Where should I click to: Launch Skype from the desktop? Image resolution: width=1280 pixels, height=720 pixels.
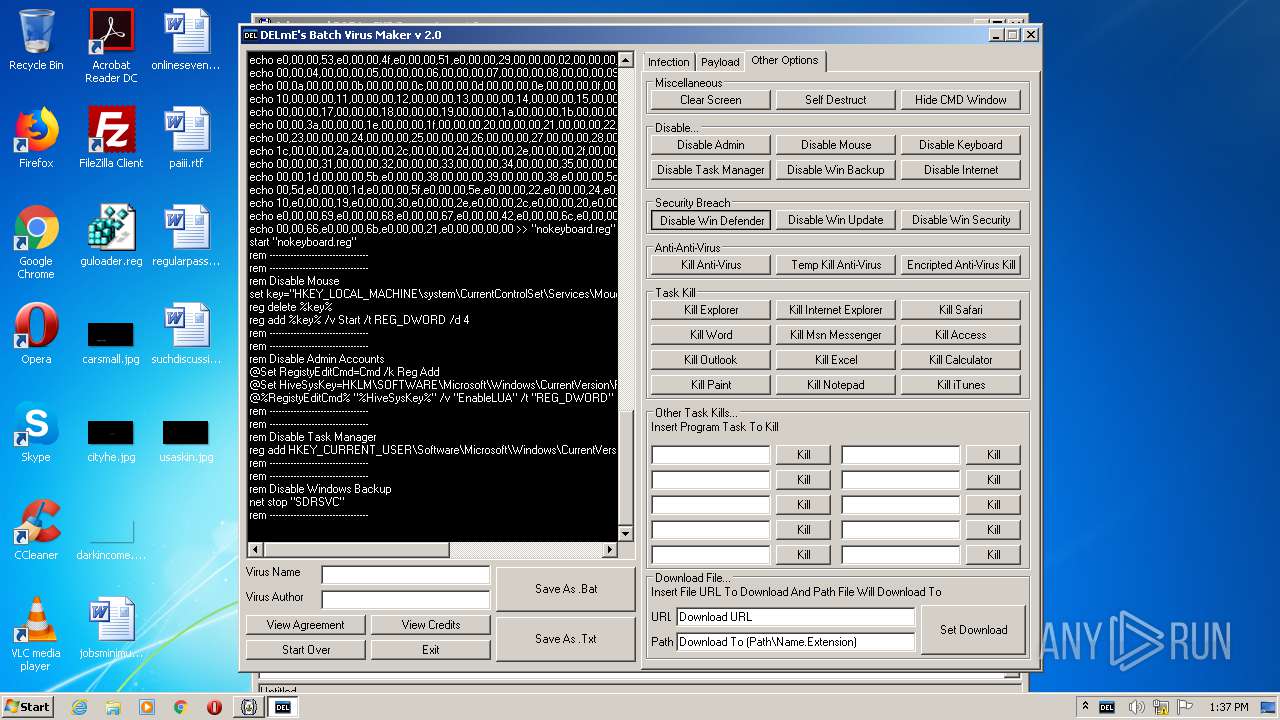click(36, 432)
